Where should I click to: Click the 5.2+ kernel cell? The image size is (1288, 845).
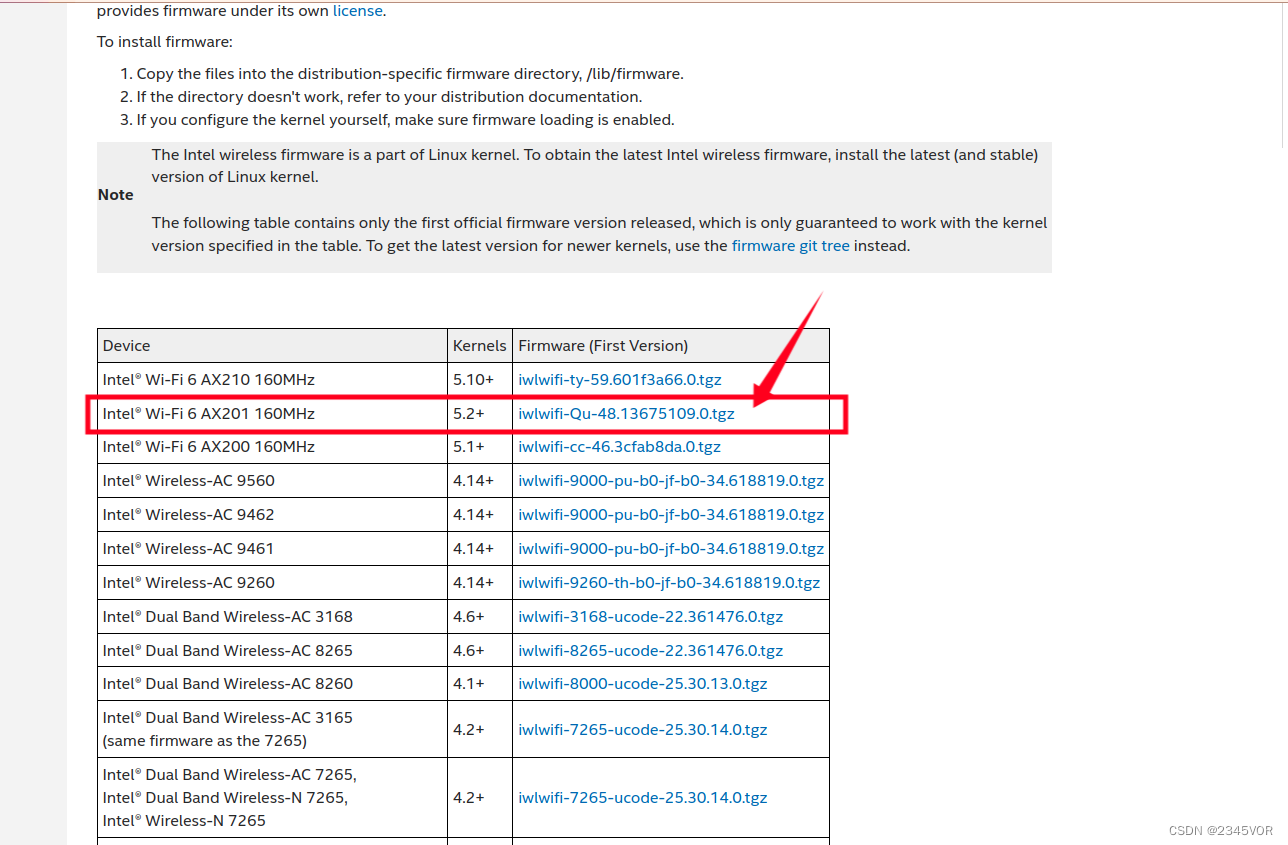click(x=480, y=413)
